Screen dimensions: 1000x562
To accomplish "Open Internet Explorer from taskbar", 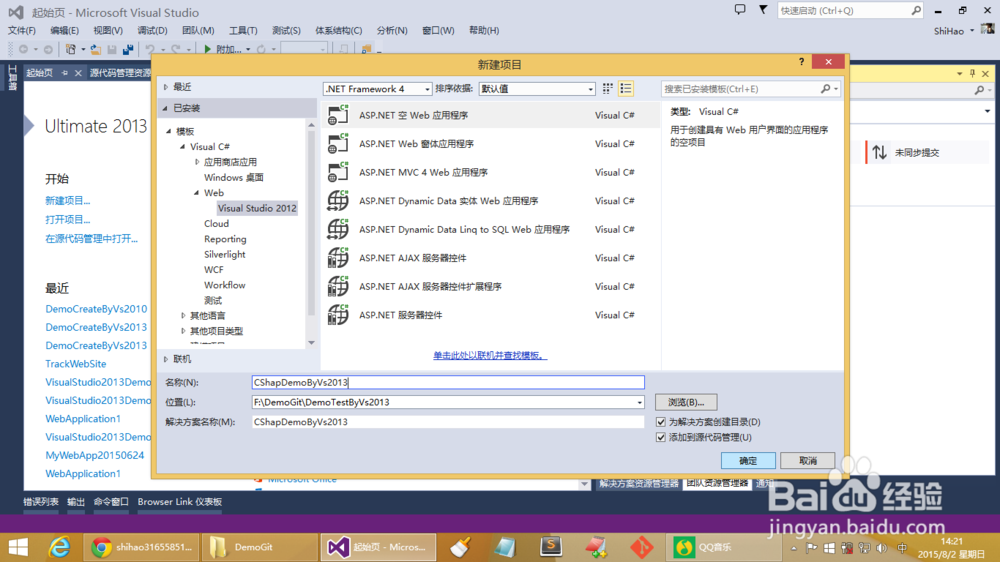I will 60,547.
